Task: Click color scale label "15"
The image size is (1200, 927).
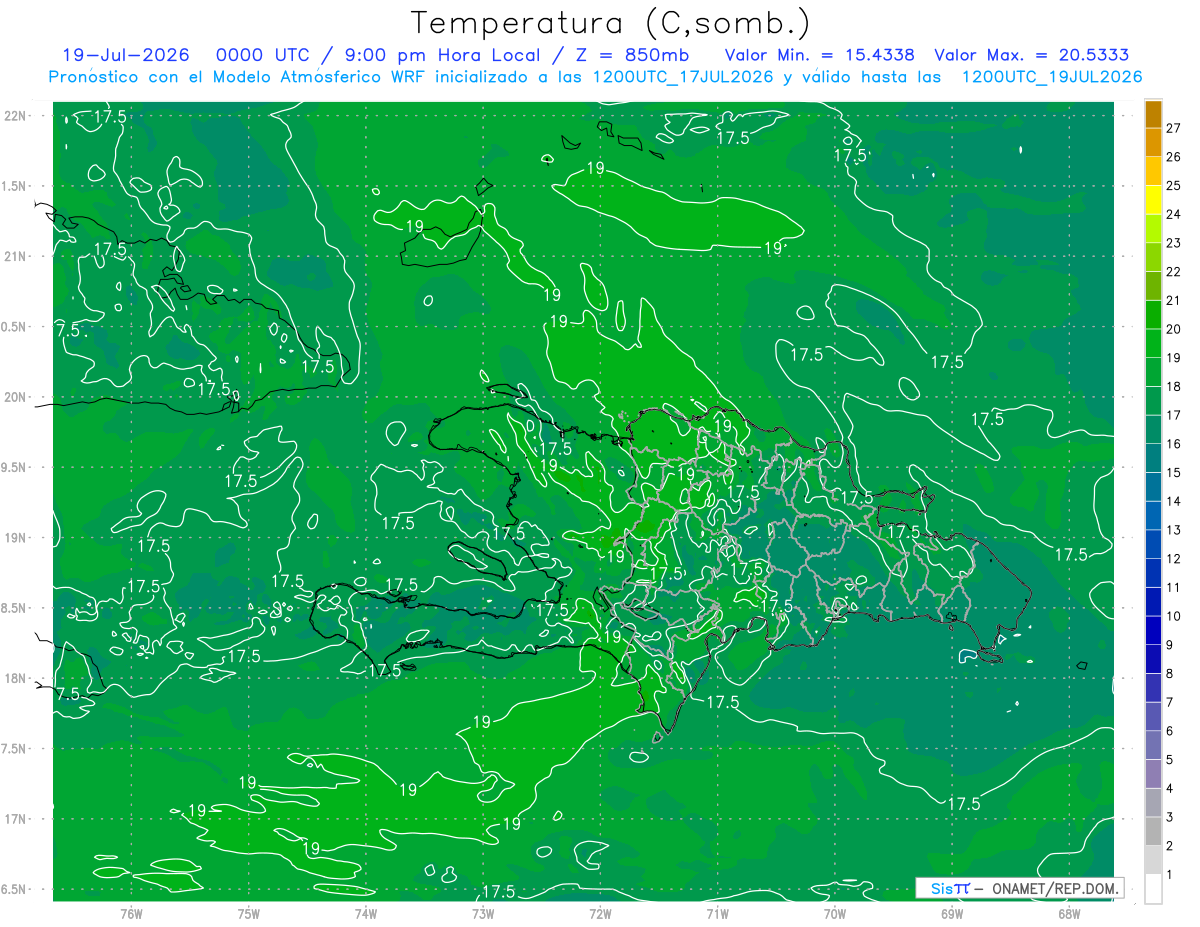Action: (1173, 472)
